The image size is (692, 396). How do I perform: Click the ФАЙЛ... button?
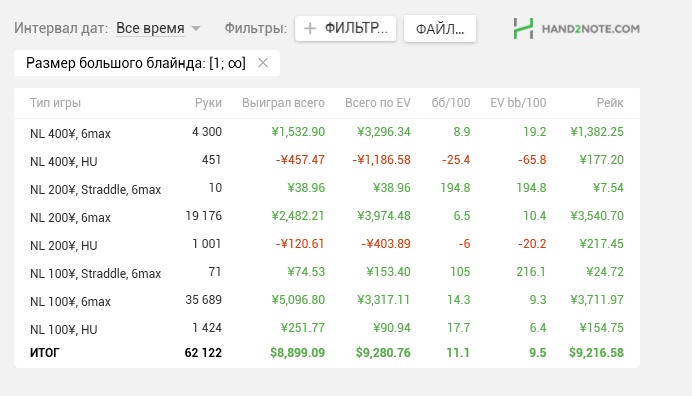[x=440, y=29]
